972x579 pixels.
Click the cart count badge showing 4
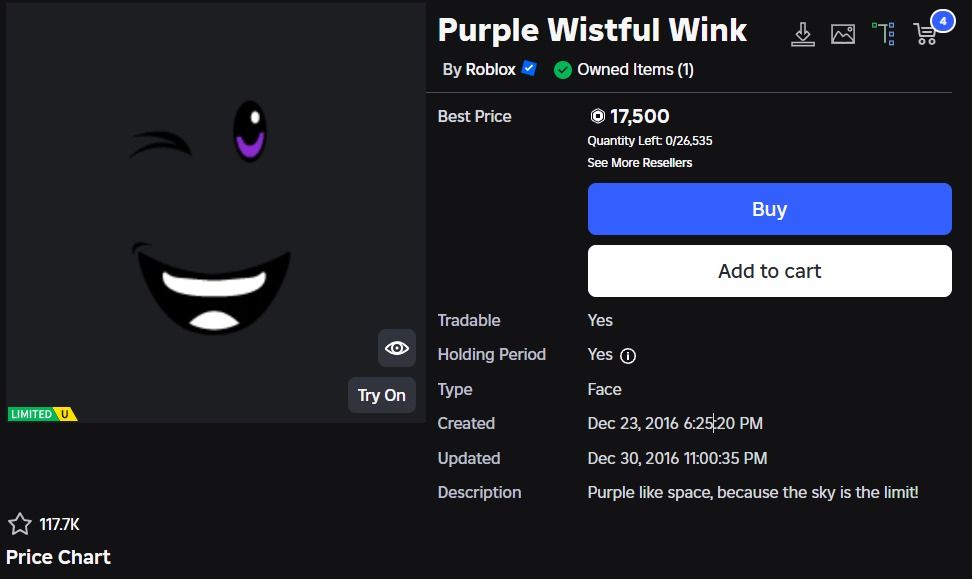pyautogui.click(x=943, y=21)
